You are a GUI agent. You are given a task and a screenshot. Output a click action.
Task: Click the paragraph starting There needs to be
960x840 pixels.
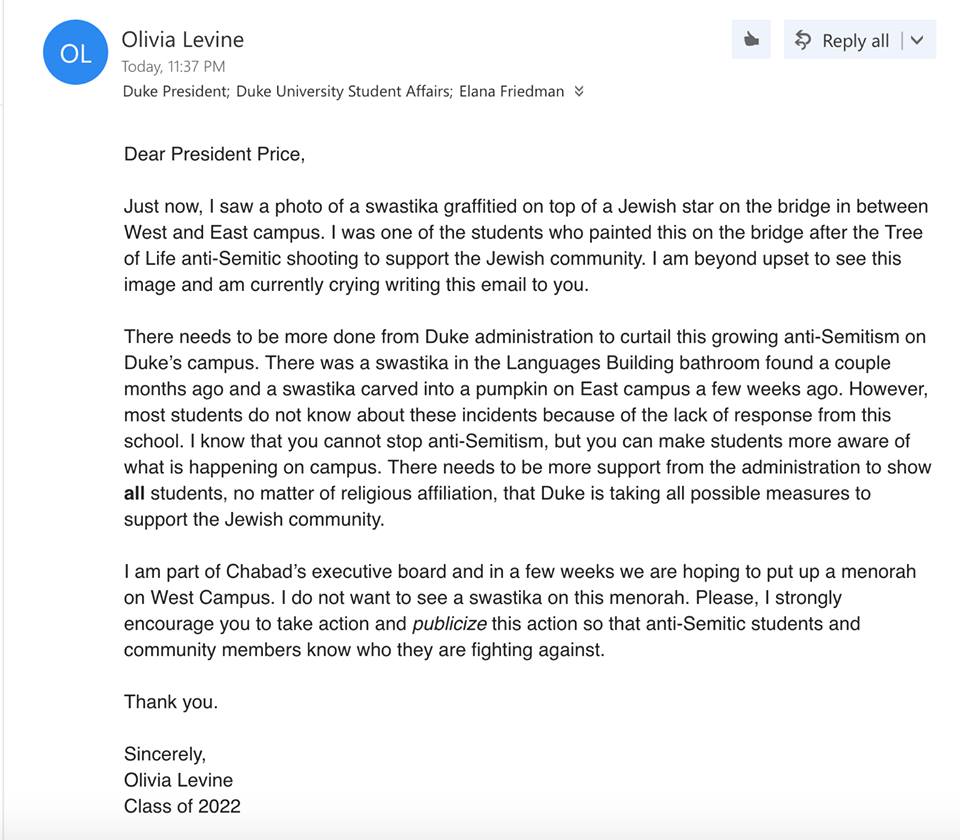coord(525,427)
